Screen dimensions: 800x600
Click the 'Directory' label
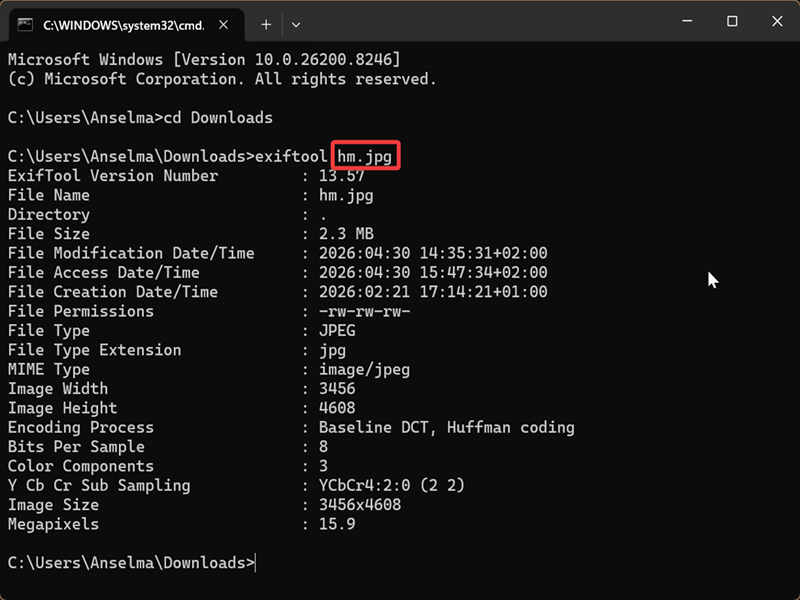(x=48, y=215)
